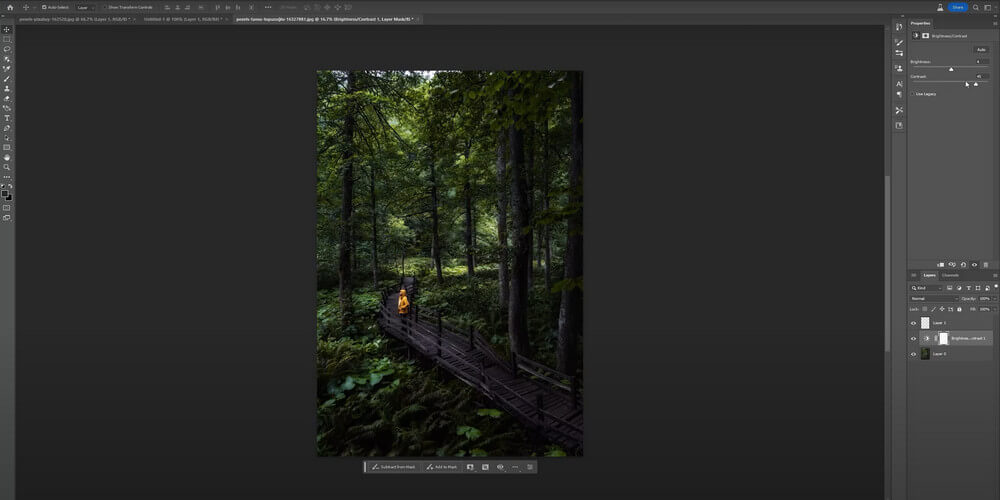Image resolution: width=1000 pixels, height=500 pixels.
Task: Open the Layers panel menu
Action: 996,276
